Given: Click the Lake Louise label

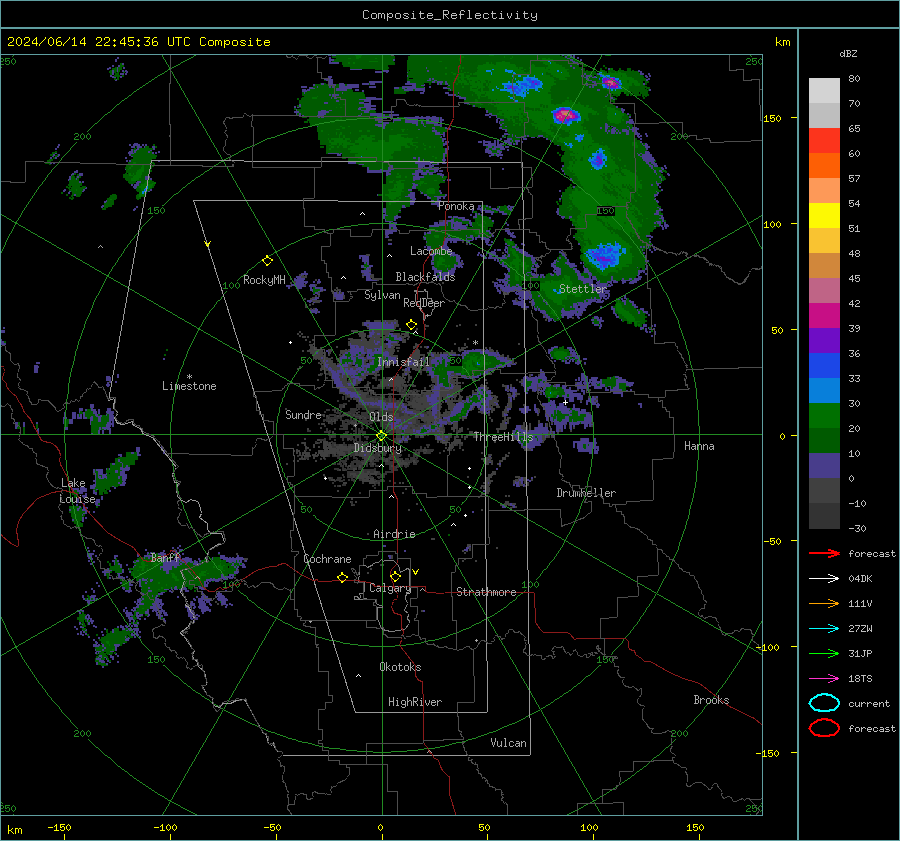Looking at the screenshot, I should (x=76, y=491).
